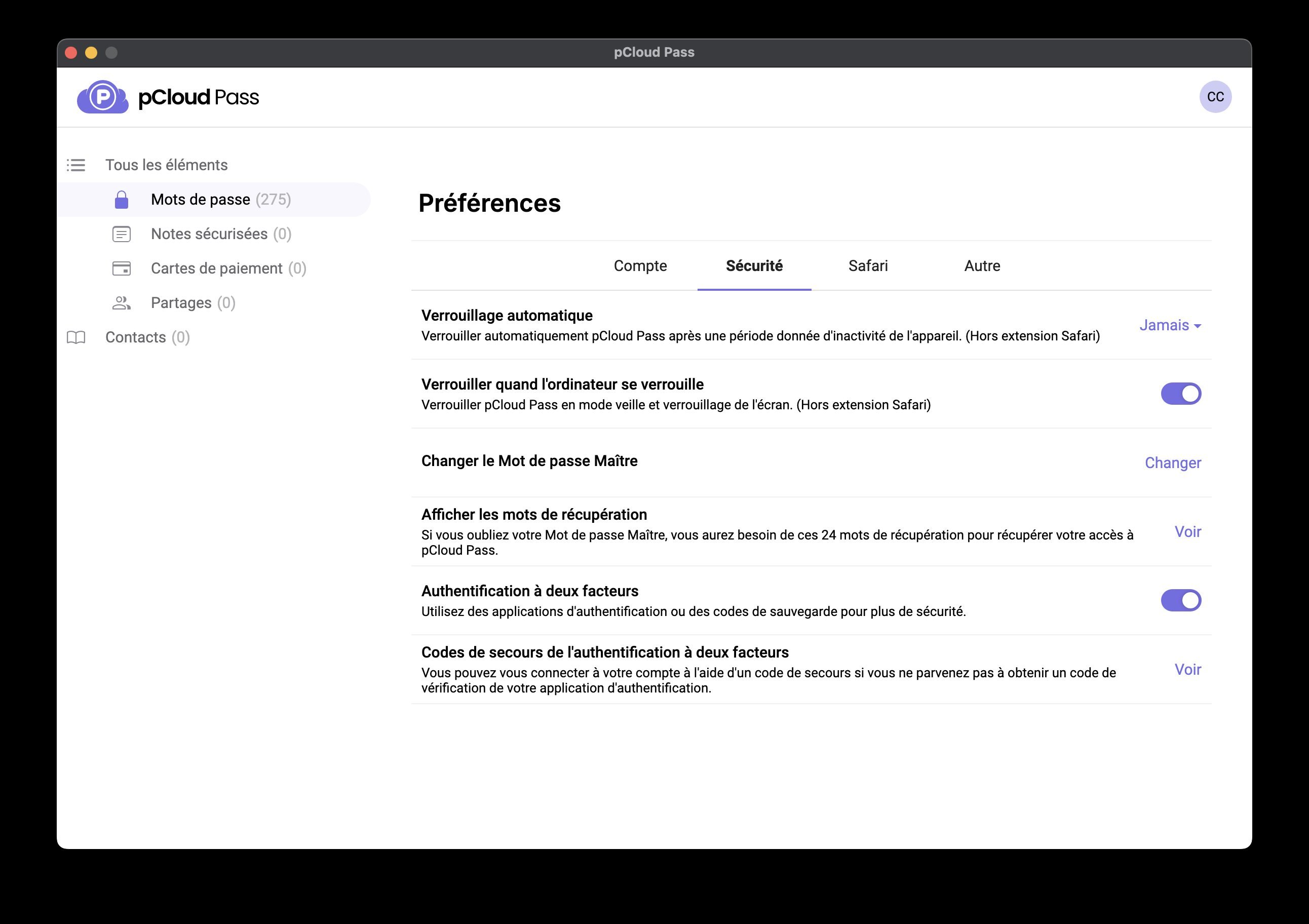The width and height of the screenshot is (1309, 924).
Task: Click the list icon beside Tous les éléments
Action: [x=76, y=165]
